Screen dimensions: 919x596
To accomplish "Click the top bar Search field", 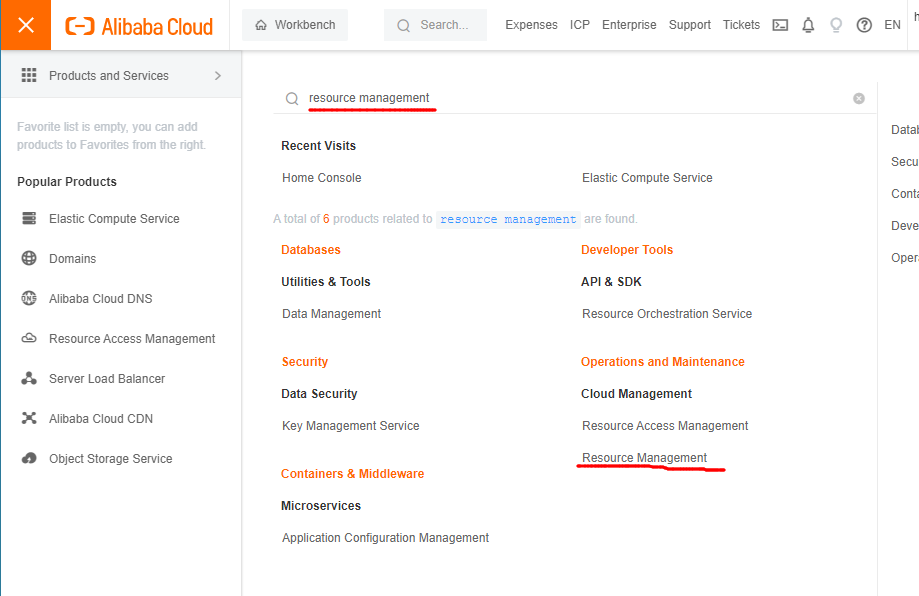I will pos(435,25).
